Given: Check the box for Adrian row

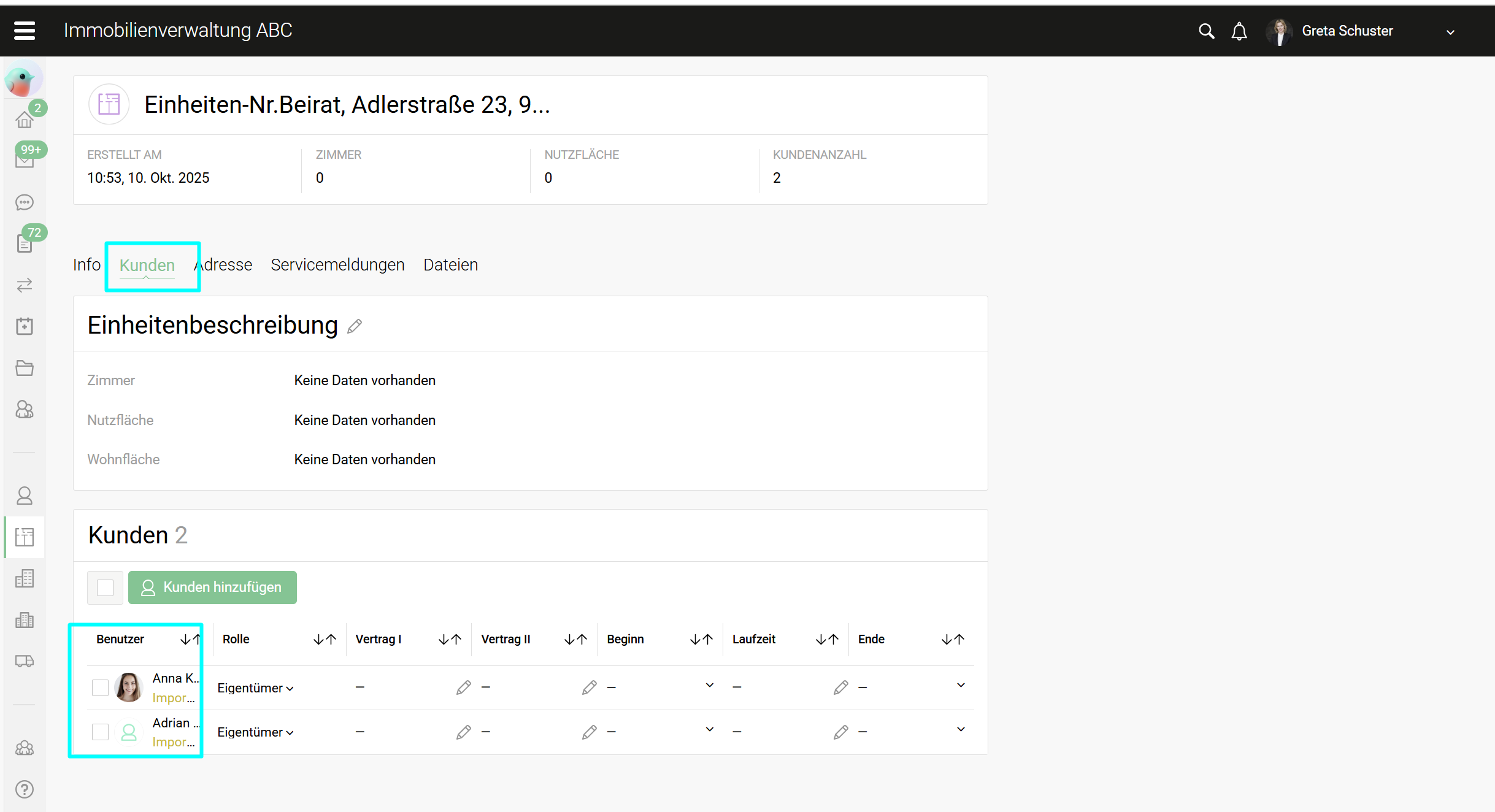Looking at the screenshot, I should tap(100, 732).
